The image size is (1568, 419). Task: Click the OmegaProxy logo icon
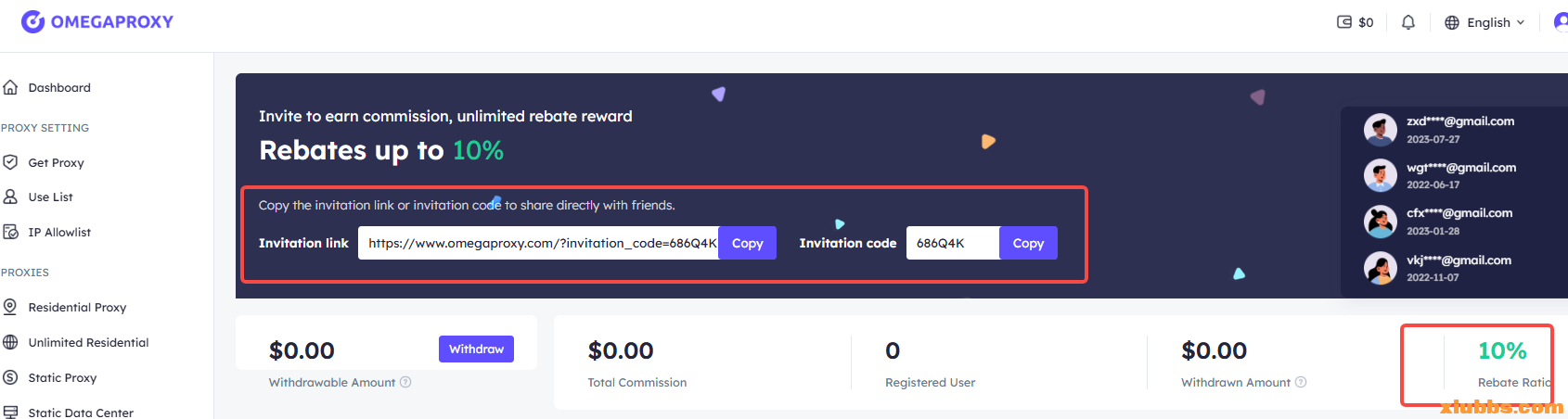pyautogui.click(x=33, y=21)
